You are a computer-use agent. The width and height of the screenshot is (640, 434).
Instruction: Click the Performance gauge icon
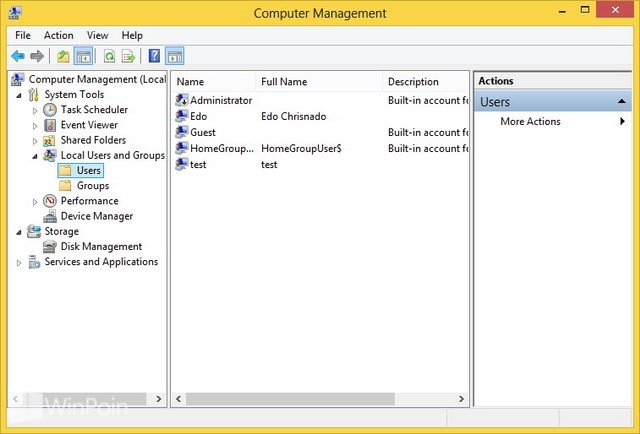[50, 201]
